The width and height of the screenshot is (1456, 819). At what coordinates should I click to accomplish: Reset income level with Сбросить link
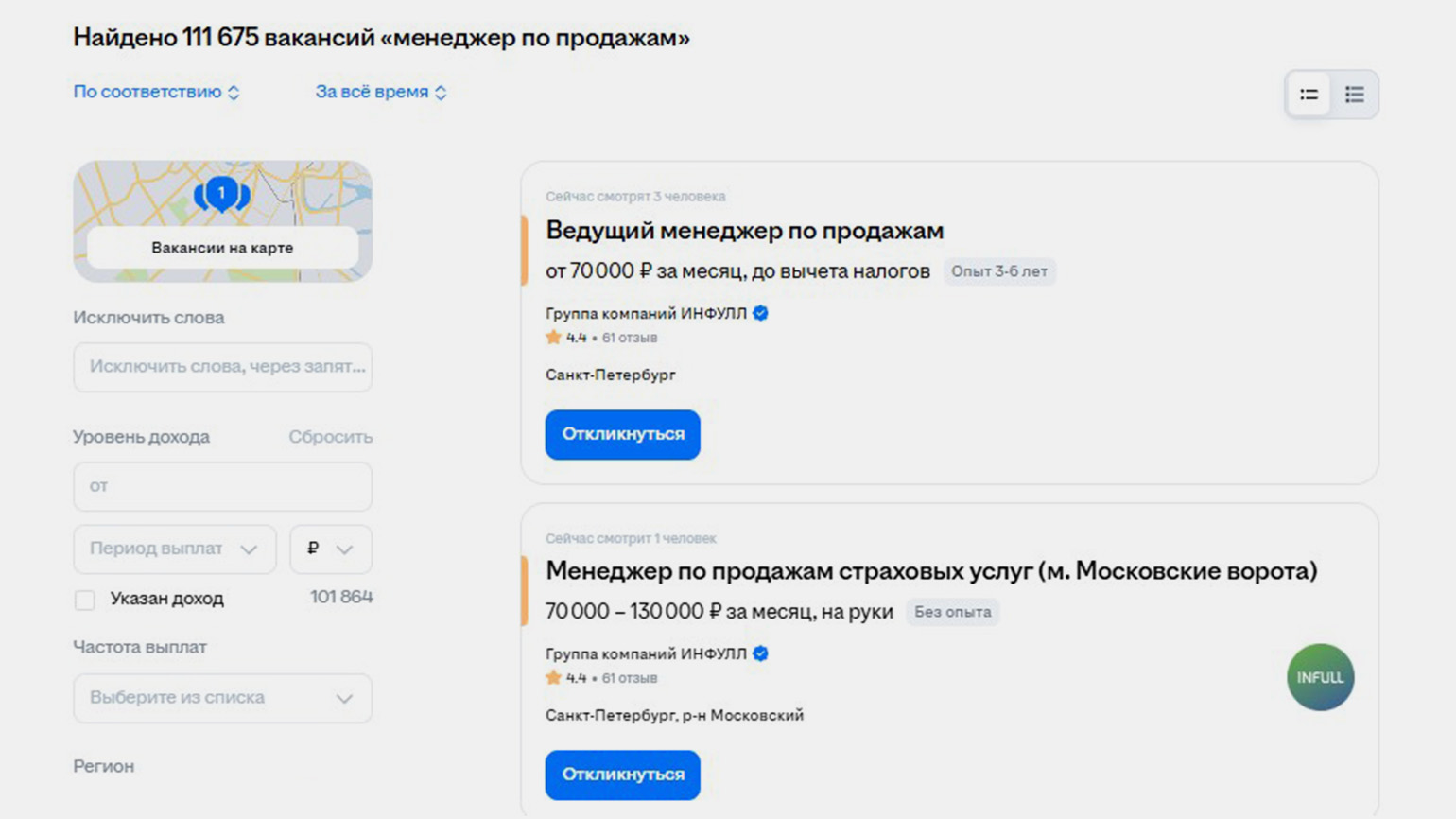331,437
